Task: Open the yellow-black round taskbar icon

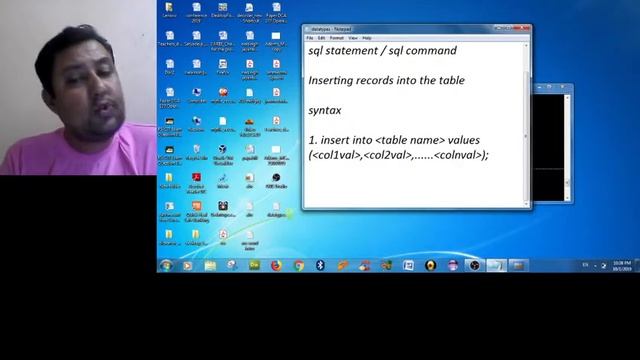Action: (x=430, y=266)
